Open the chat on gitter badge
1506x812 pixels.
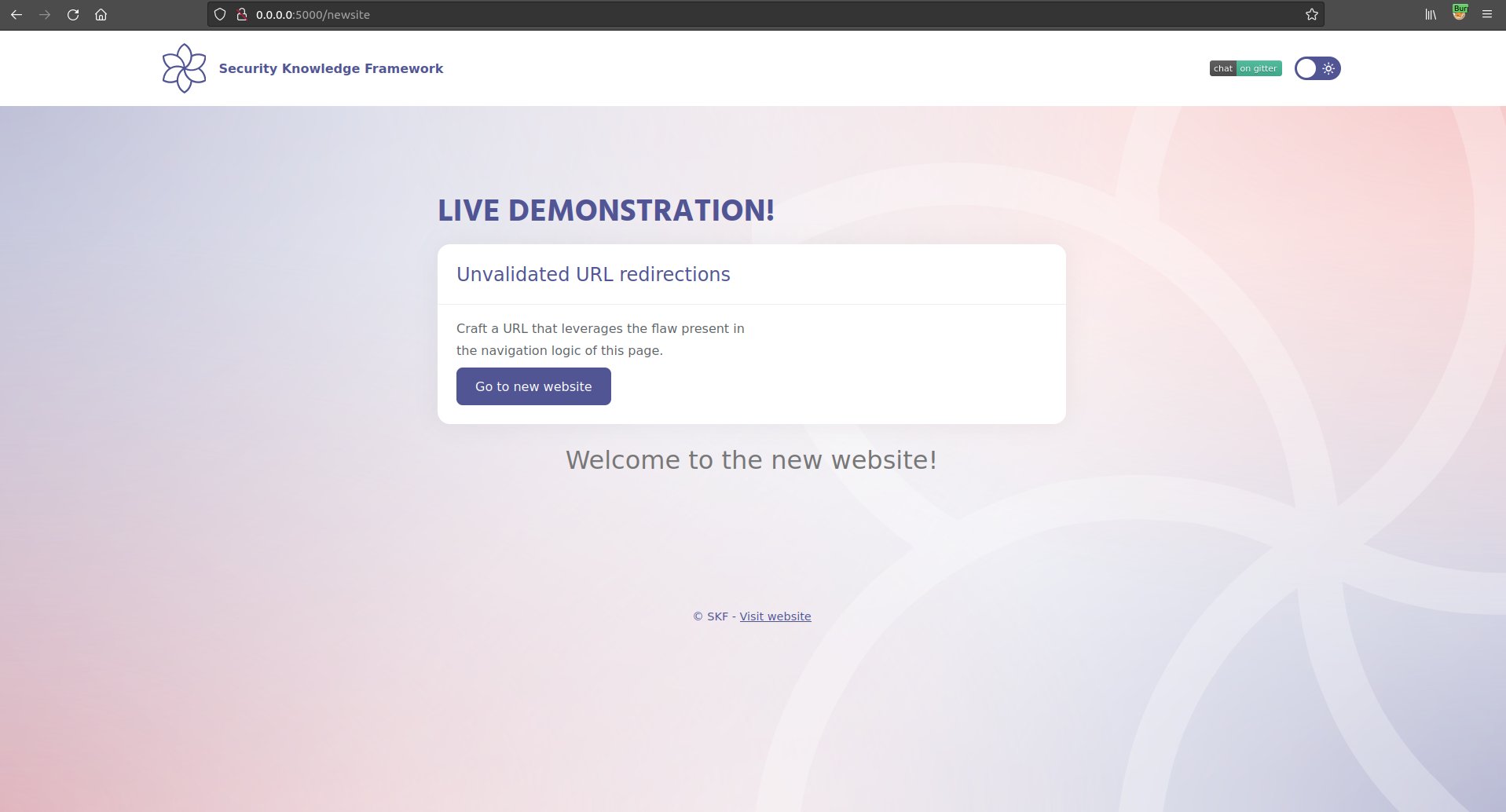[1245, 68]
